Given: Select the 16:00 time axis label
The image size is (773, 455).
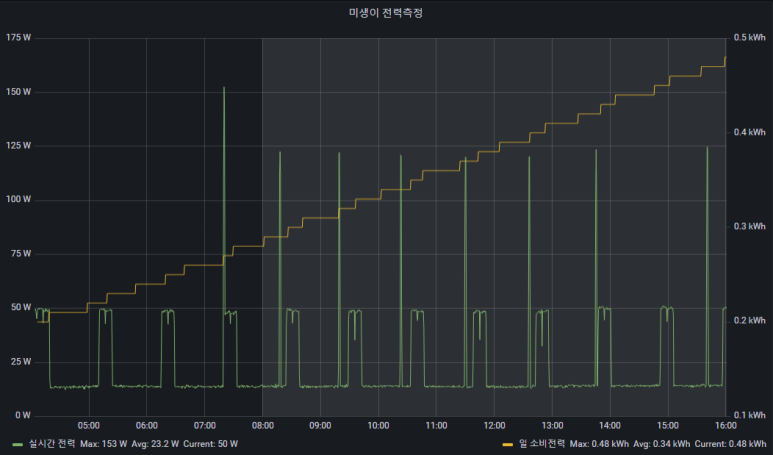Looking at the screenshot, I should point(726,425).
